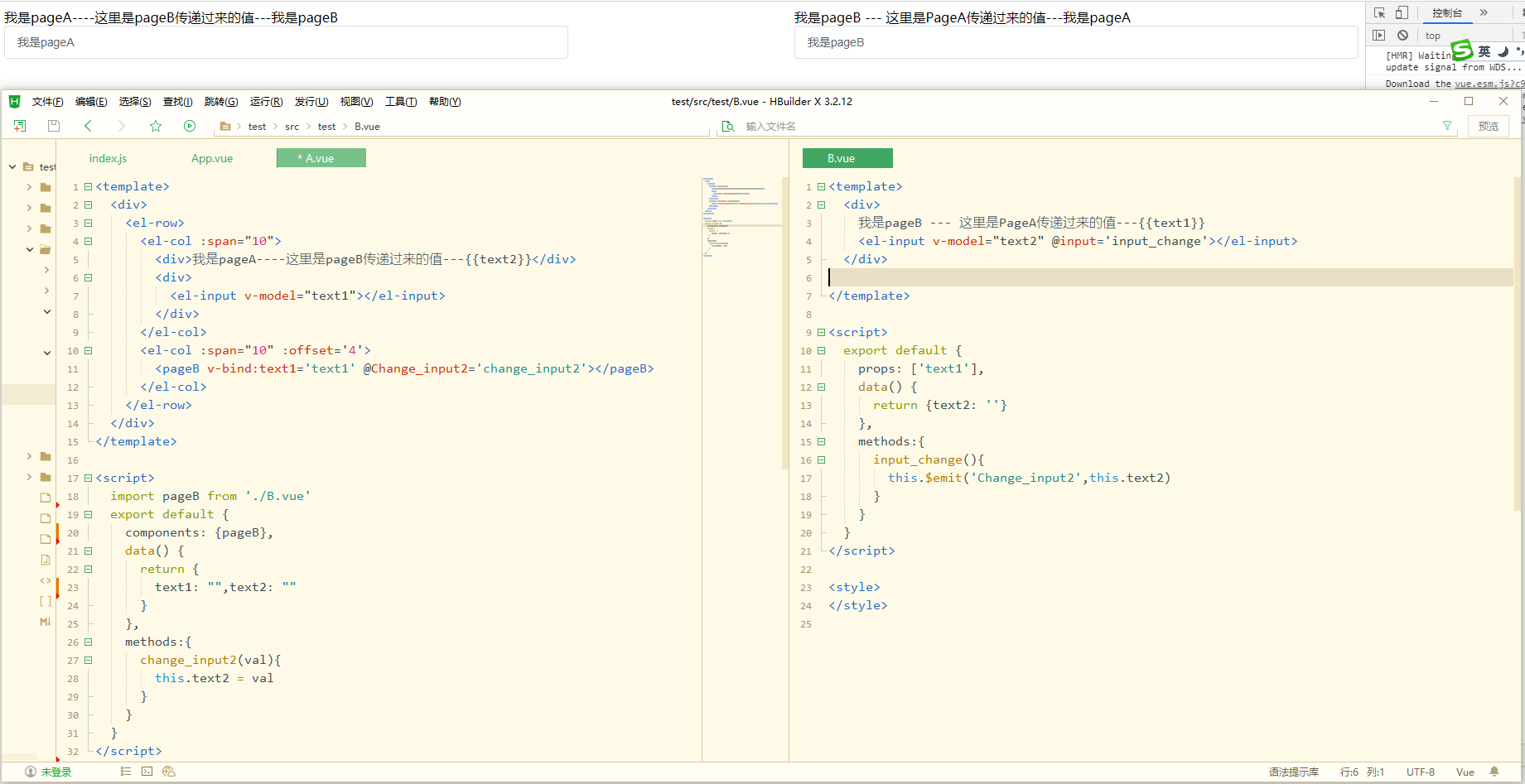1525x784 pixels.
Task: Go back with the left arrow icon
Action: click(88, 126)
